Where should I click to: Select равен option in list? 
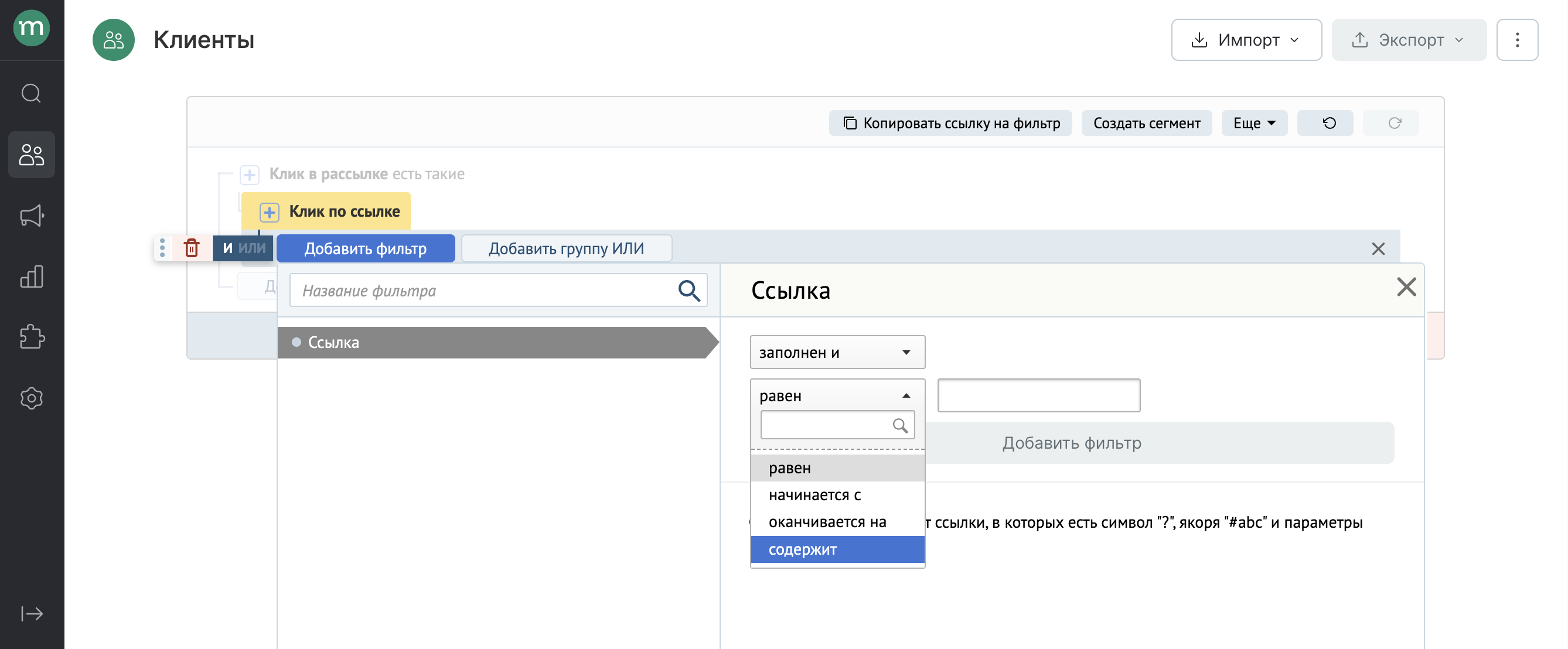[x=837, y=469]
